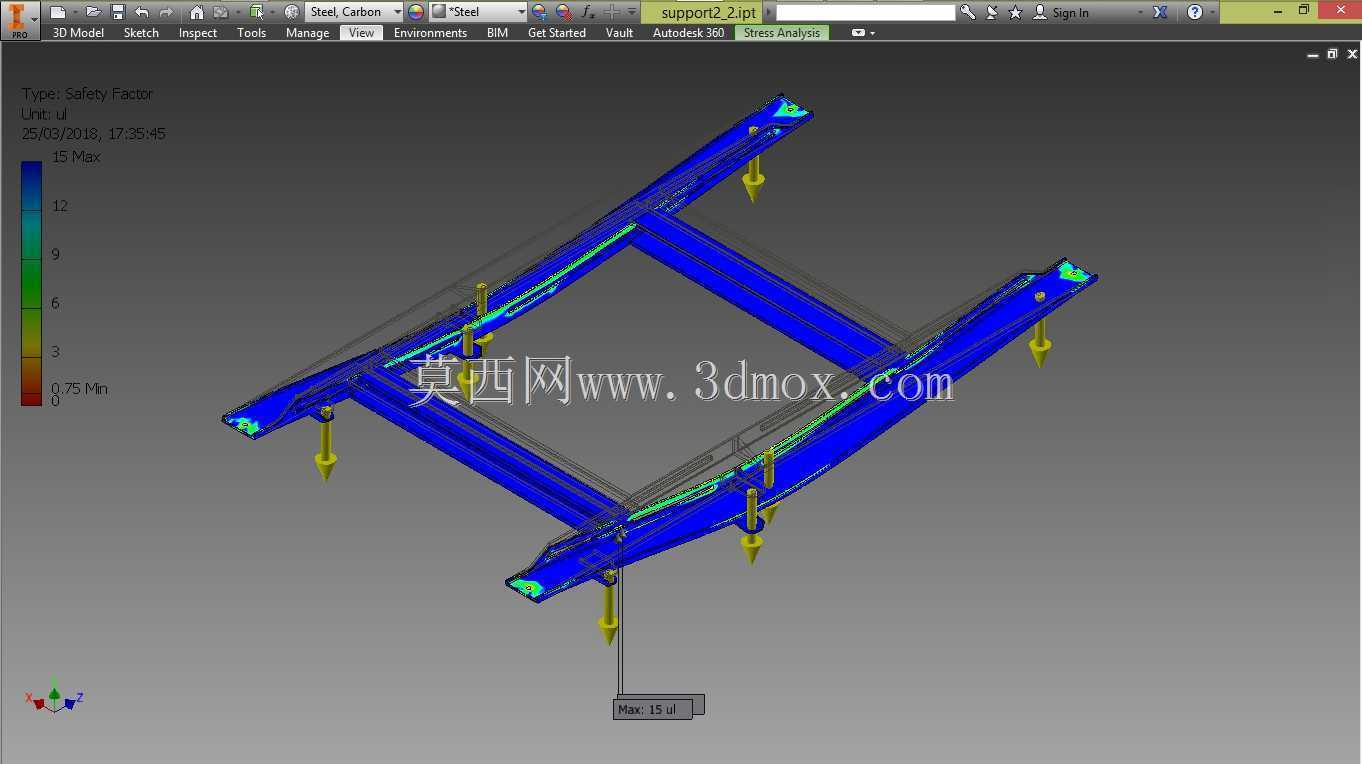This screenshot has height=764, width=1362.
Task: Toggle the ribbon minimize display button
Action: (858, 33)
